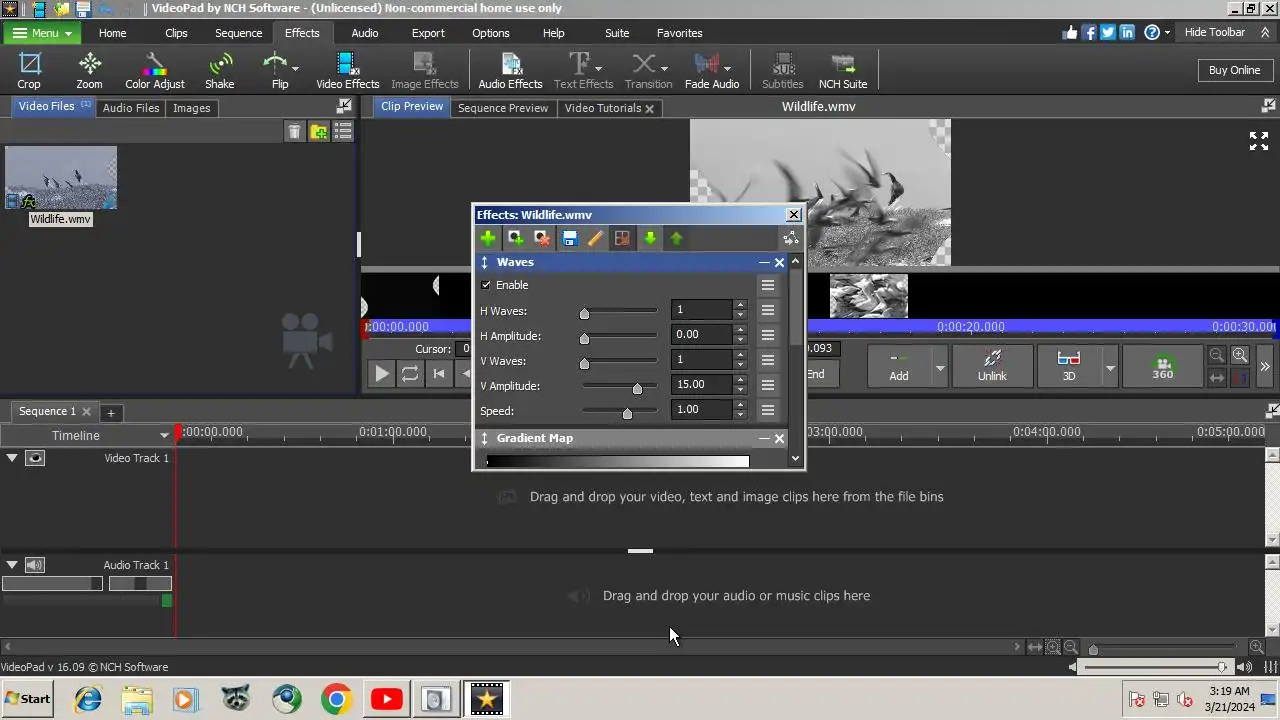This screenshot has width=1280, height=720.
Task: Toggle the Waves Enable checkbox
Action: [x=486, y=285]
